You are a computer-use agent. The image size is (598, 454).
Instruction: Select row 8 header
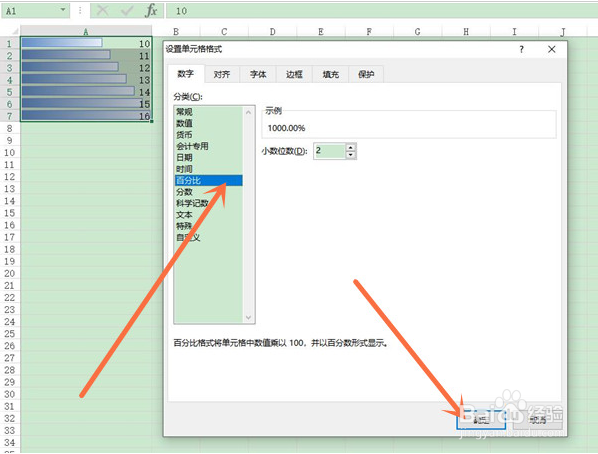pos(10,128)
